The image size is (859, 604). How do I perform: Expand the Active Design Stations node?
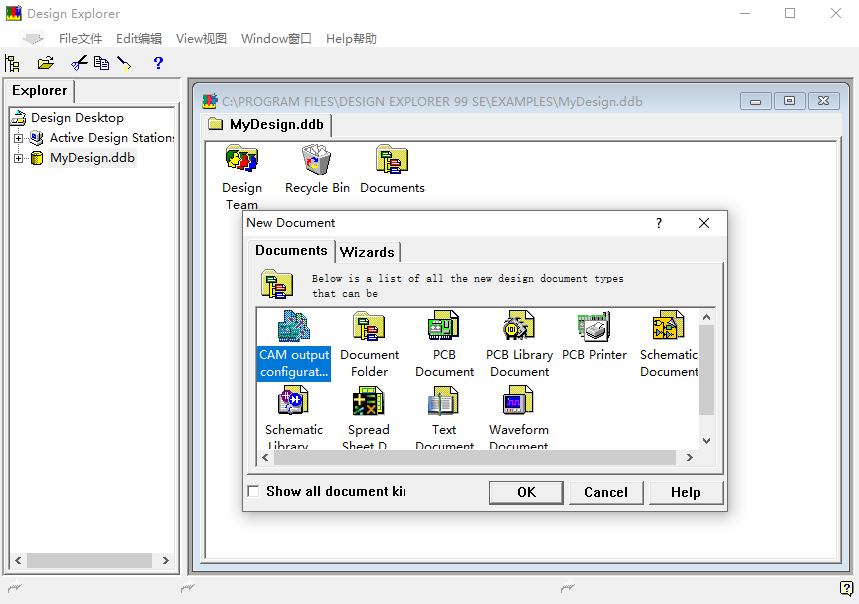click(x=18, y=138)
